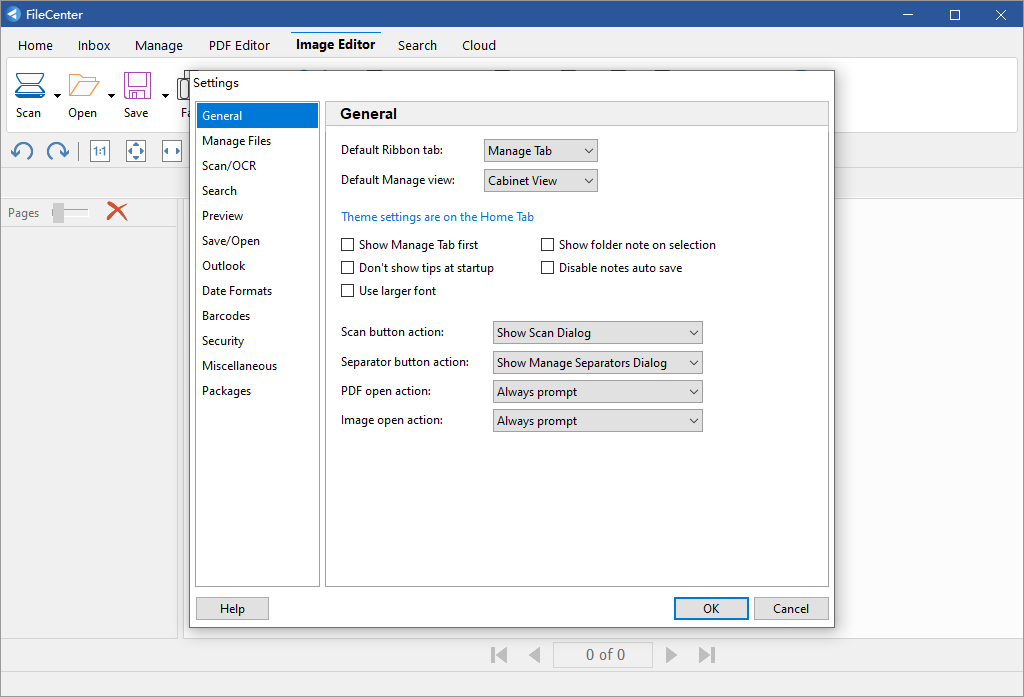Viewport: 1024px width, 697px height.
Task: Toggle Show folder note on selection
Action: (547, 245)
